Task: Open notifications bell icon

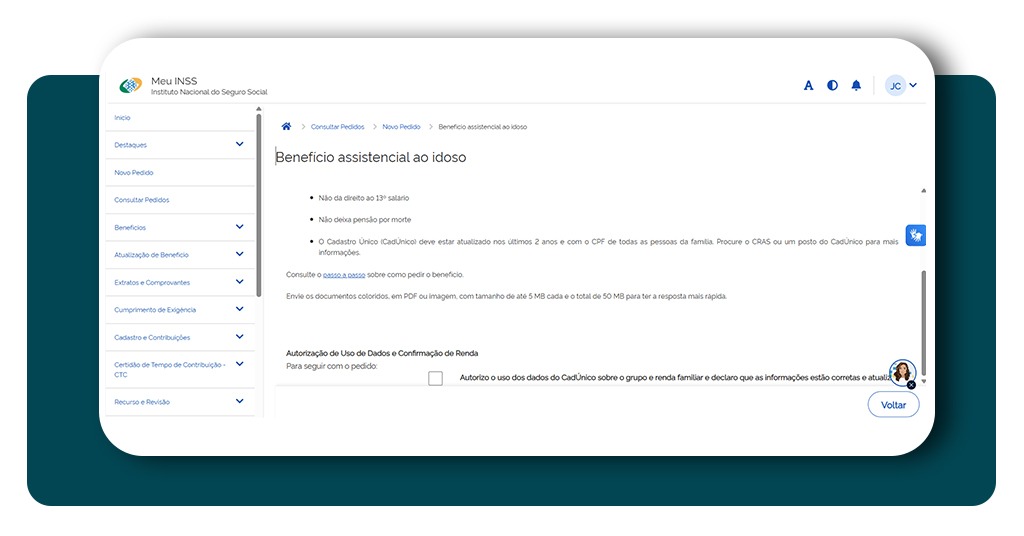Action: point(856,86)
